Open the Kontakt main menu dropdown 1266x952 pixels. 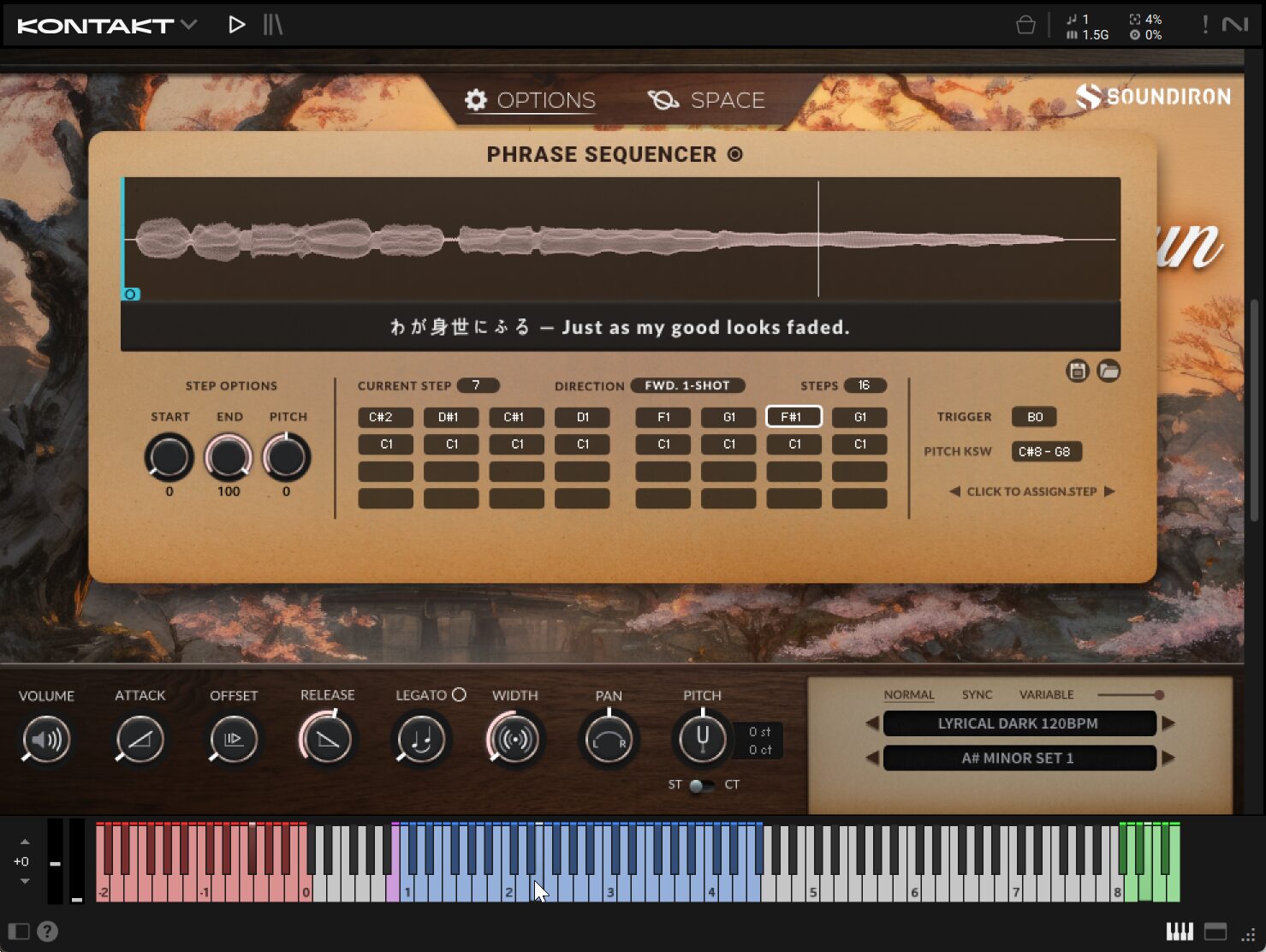pos(188,25)
